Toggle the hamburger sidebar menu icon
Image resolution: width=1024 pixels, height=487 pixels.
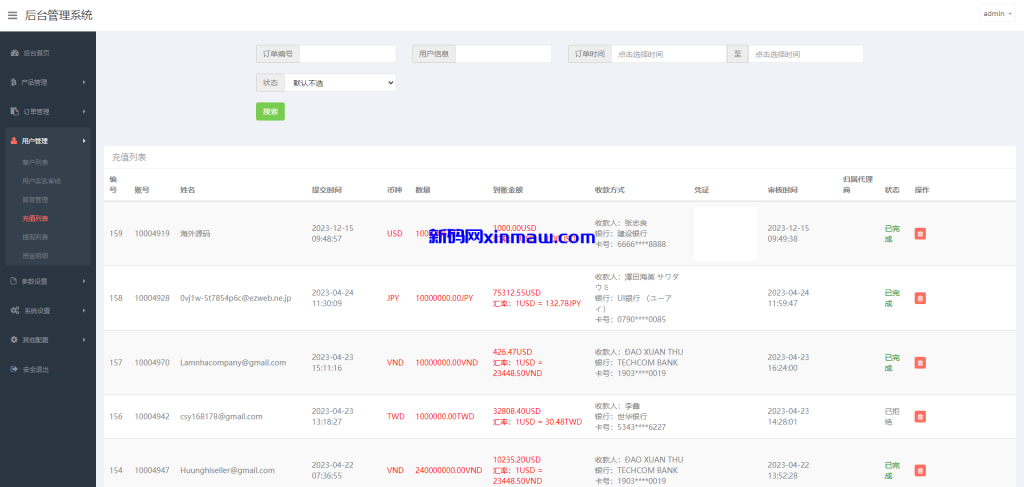(x=12, y=15)
